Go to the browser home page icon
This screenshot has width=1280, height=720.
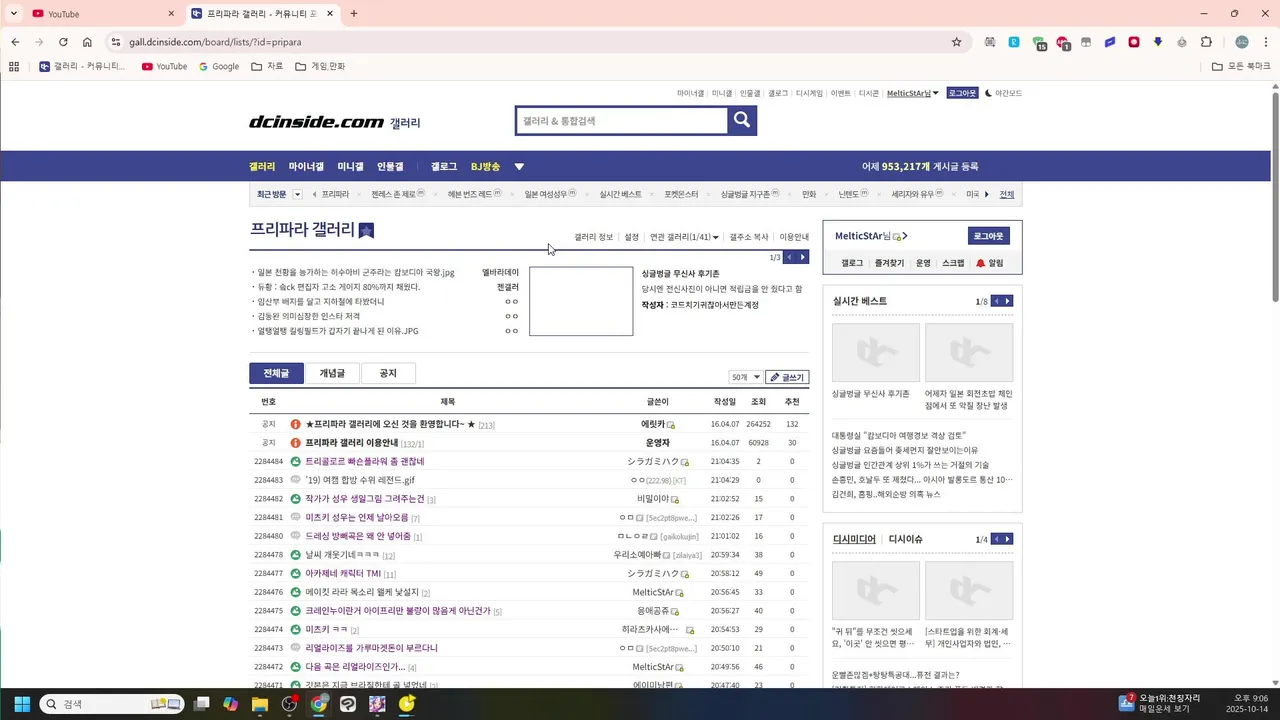[87, 42]
